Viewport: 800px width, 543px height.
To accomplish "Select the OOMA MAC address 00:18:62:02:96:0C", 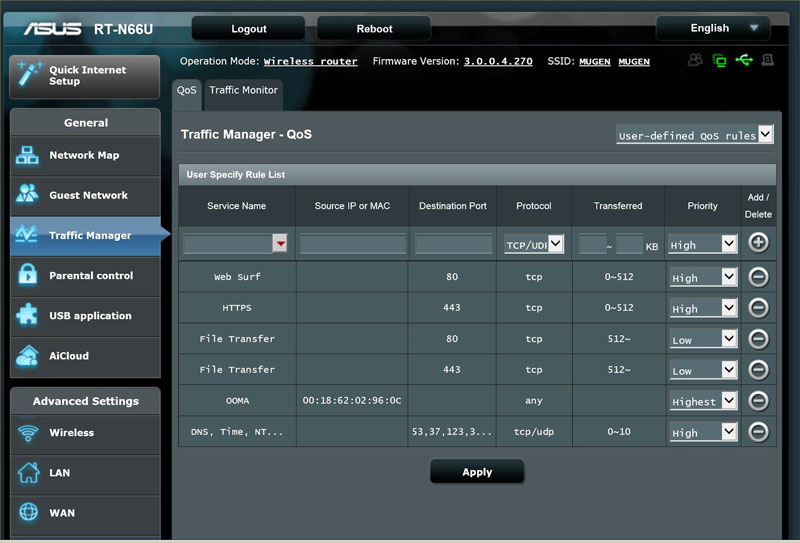I will point(352,401).
